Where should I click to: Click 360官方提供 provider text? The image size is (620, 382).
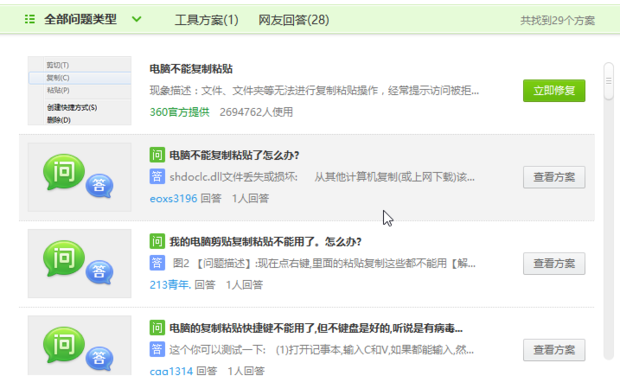click(180, 112)
